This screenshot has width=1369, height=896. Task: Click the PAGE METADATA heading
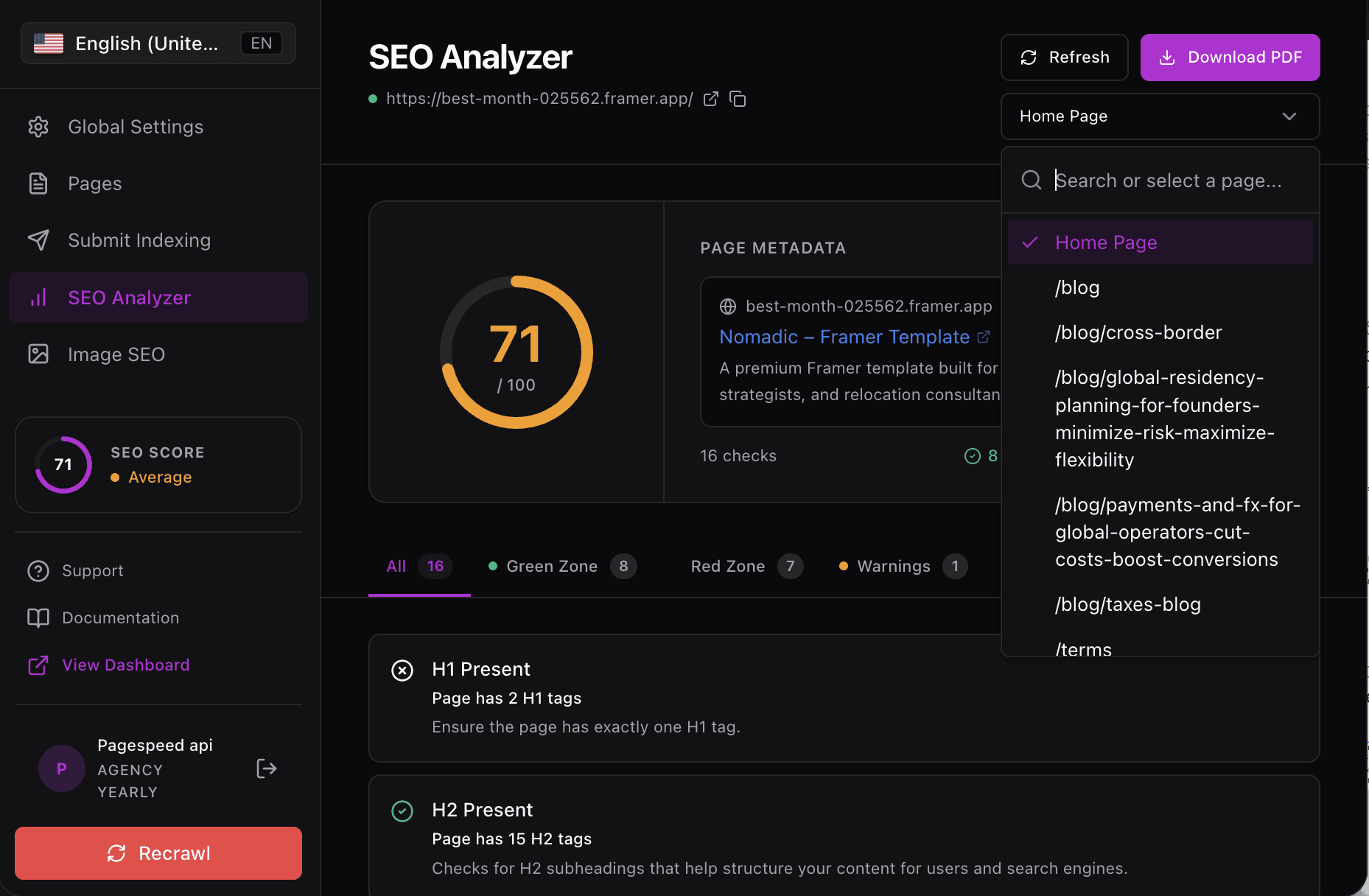point(773,248)
